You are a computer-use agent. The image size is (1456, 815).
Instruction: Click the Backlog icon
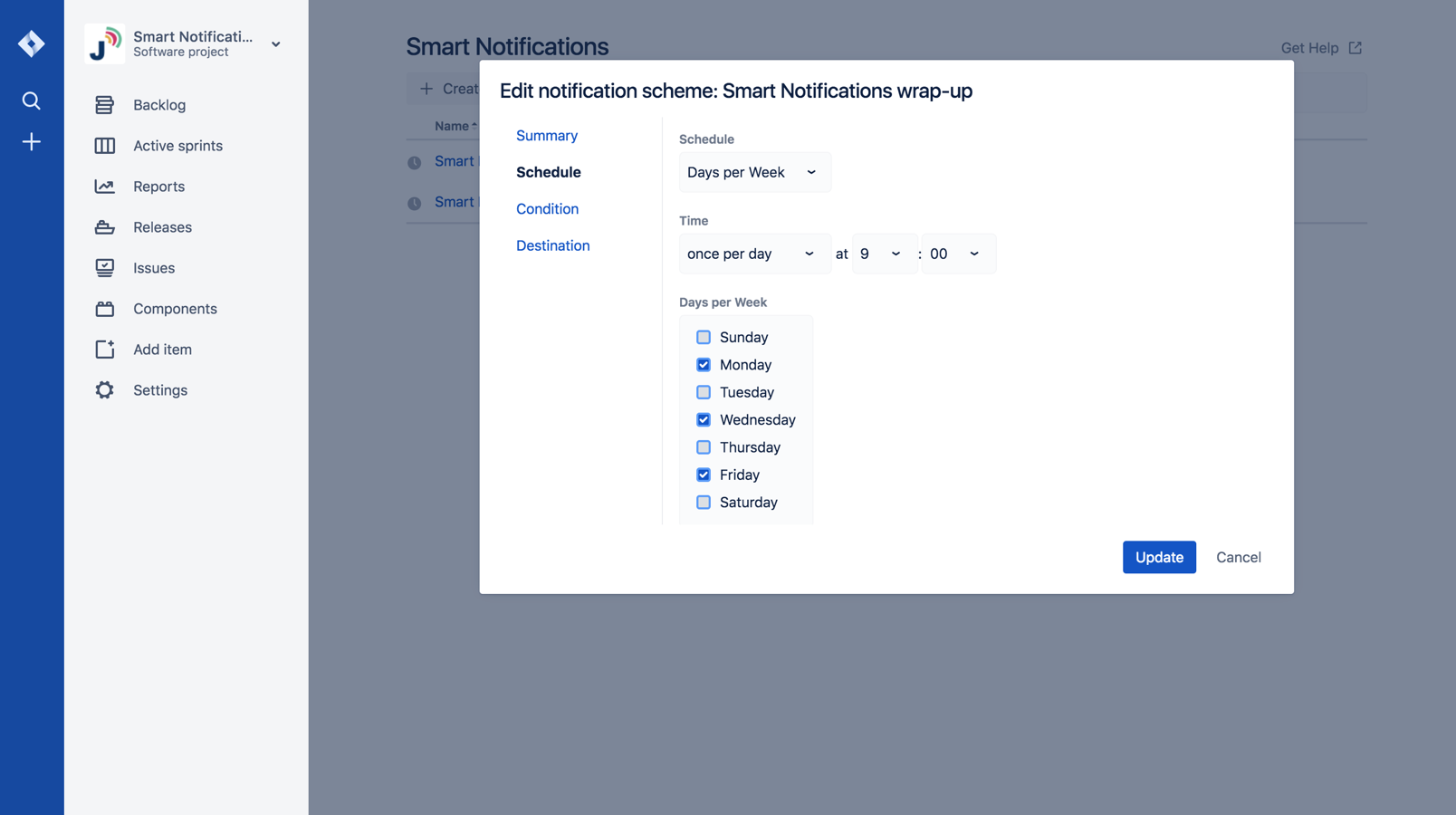click(104, 105)
